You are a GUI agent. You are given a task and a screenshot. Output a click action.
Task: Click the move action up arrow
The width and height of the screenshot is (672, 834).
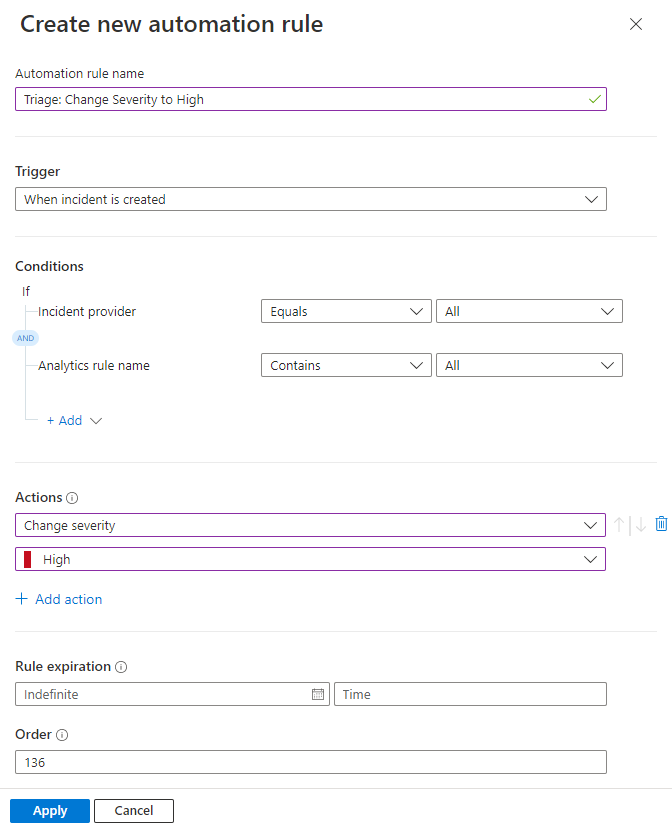coord(618,523)
